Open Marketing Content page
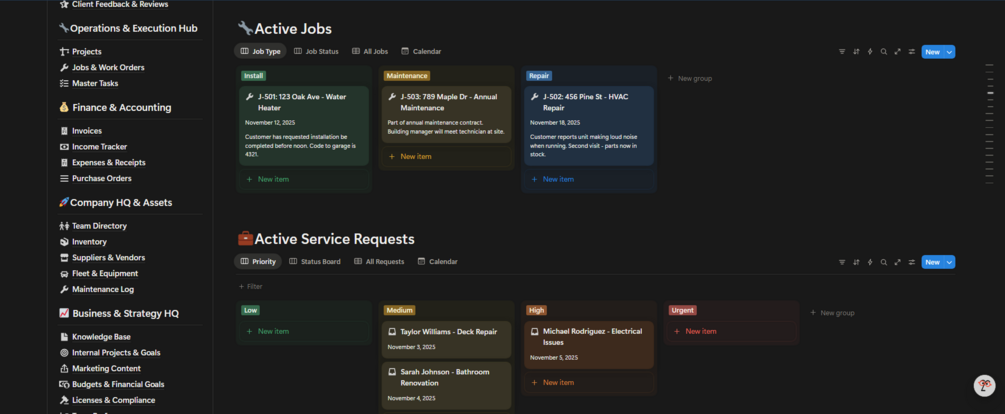 click(106, 368)
